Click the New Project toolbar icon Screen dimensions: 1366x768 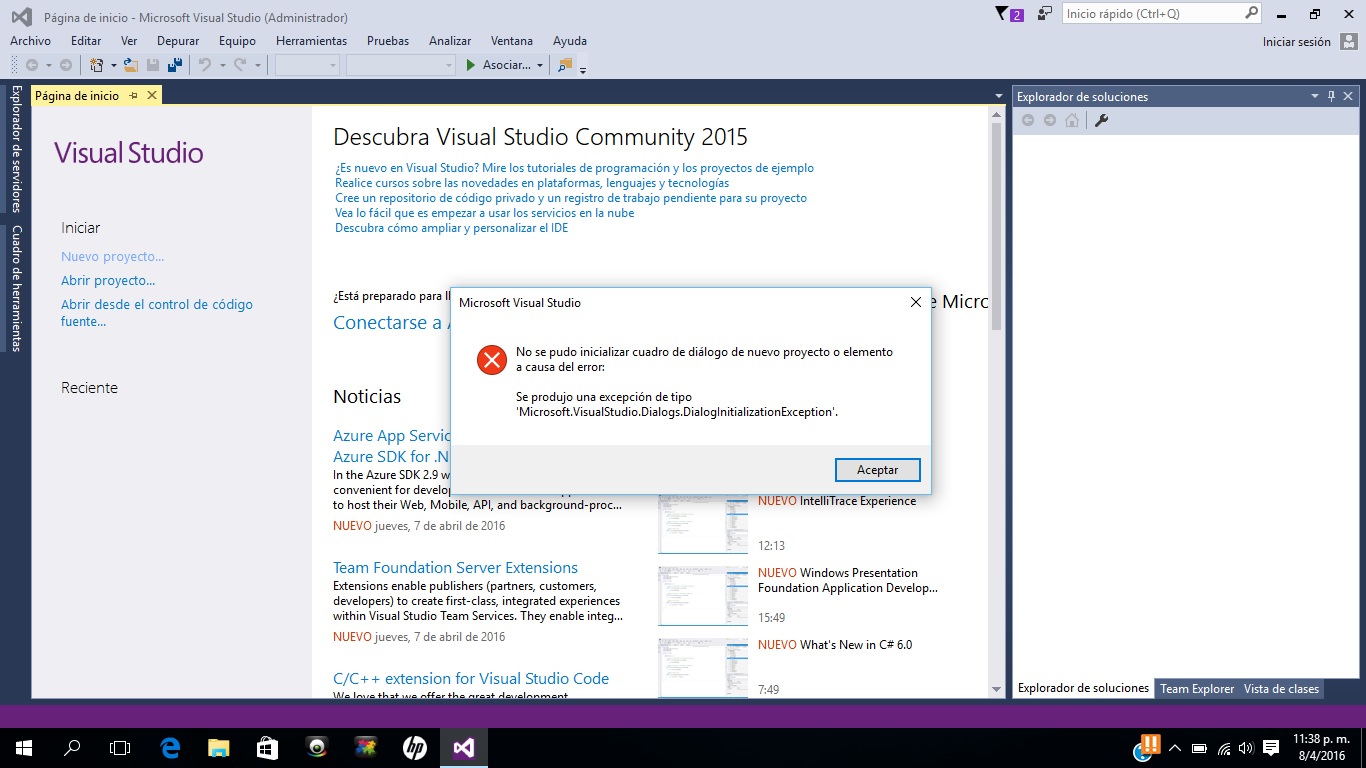click(97, 65)
